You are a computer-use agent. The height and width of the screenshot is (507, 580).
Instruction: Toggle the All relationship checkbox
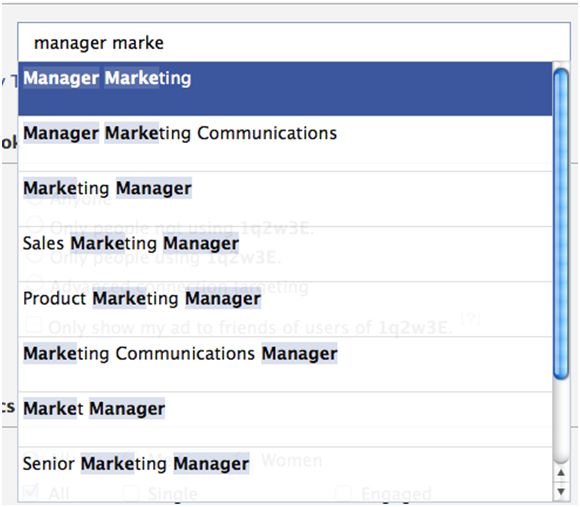31,492
